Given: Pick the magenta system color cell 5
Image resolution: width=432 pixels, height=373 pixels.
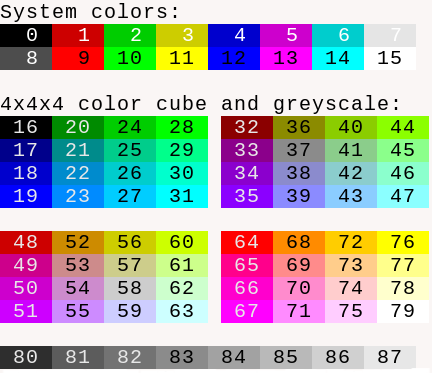Looking at the screenshot, I should pos(286,35).
